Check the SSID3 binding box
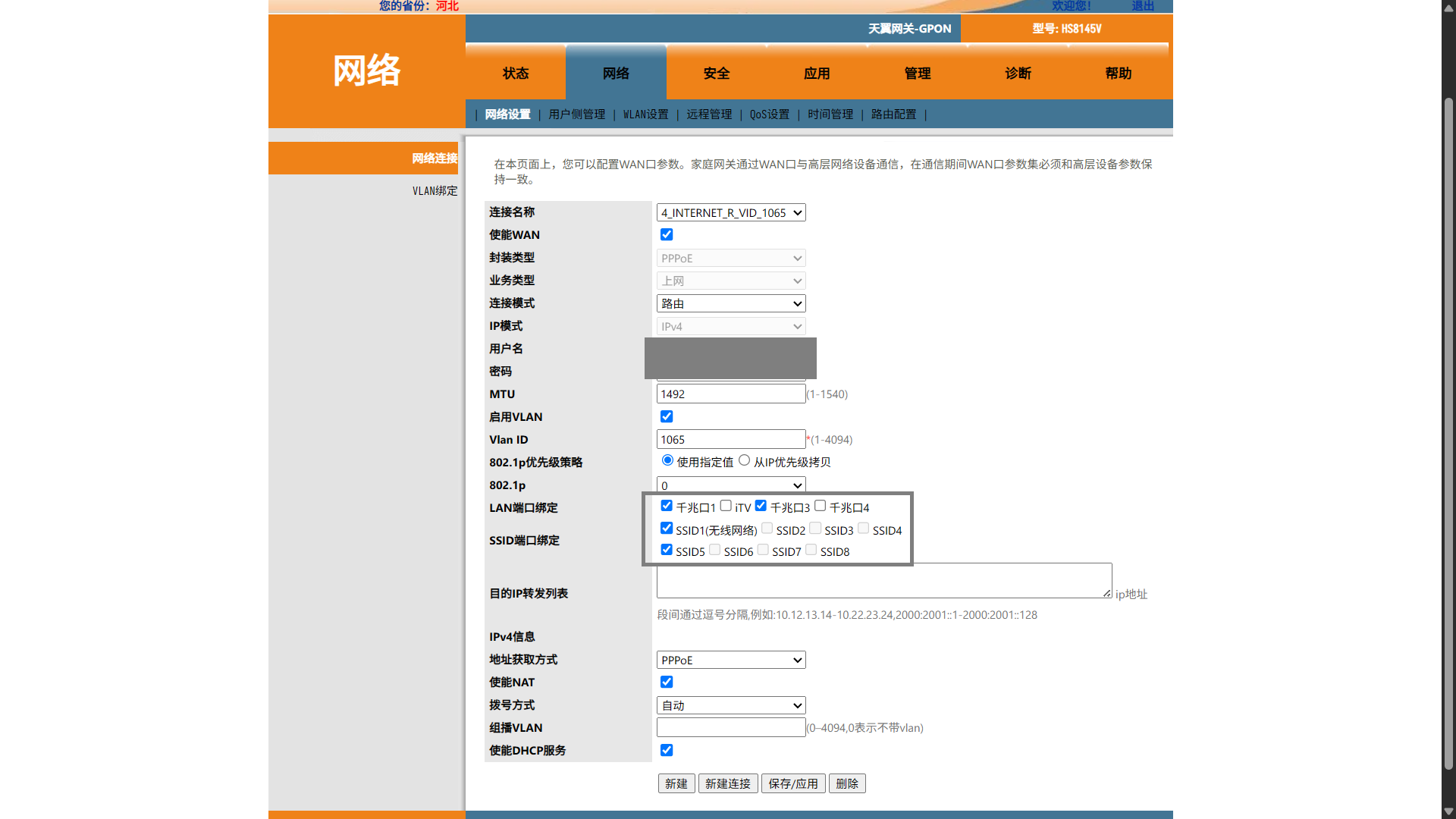This screenshot has height=819, width=1456. coord(815,529)
